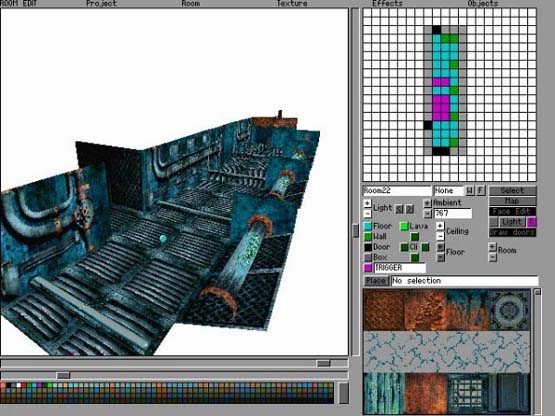Go to previous light with left arrow
This screenshot has height=416, width=555.
pos(399,209)
